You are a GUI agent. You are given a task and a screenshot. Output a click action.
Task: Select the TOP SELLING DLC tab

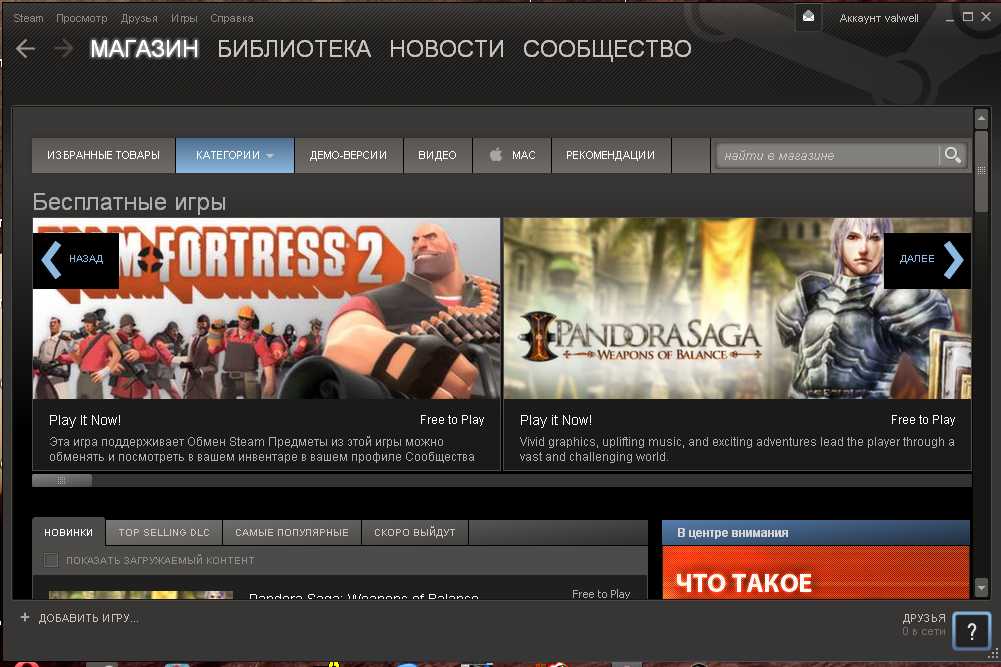tap(164, 532)
